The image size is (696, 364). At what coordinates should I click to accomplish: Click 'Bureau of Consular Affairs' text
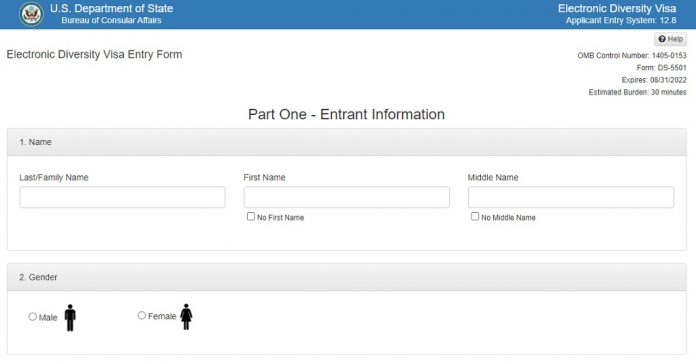pos(111,20)
